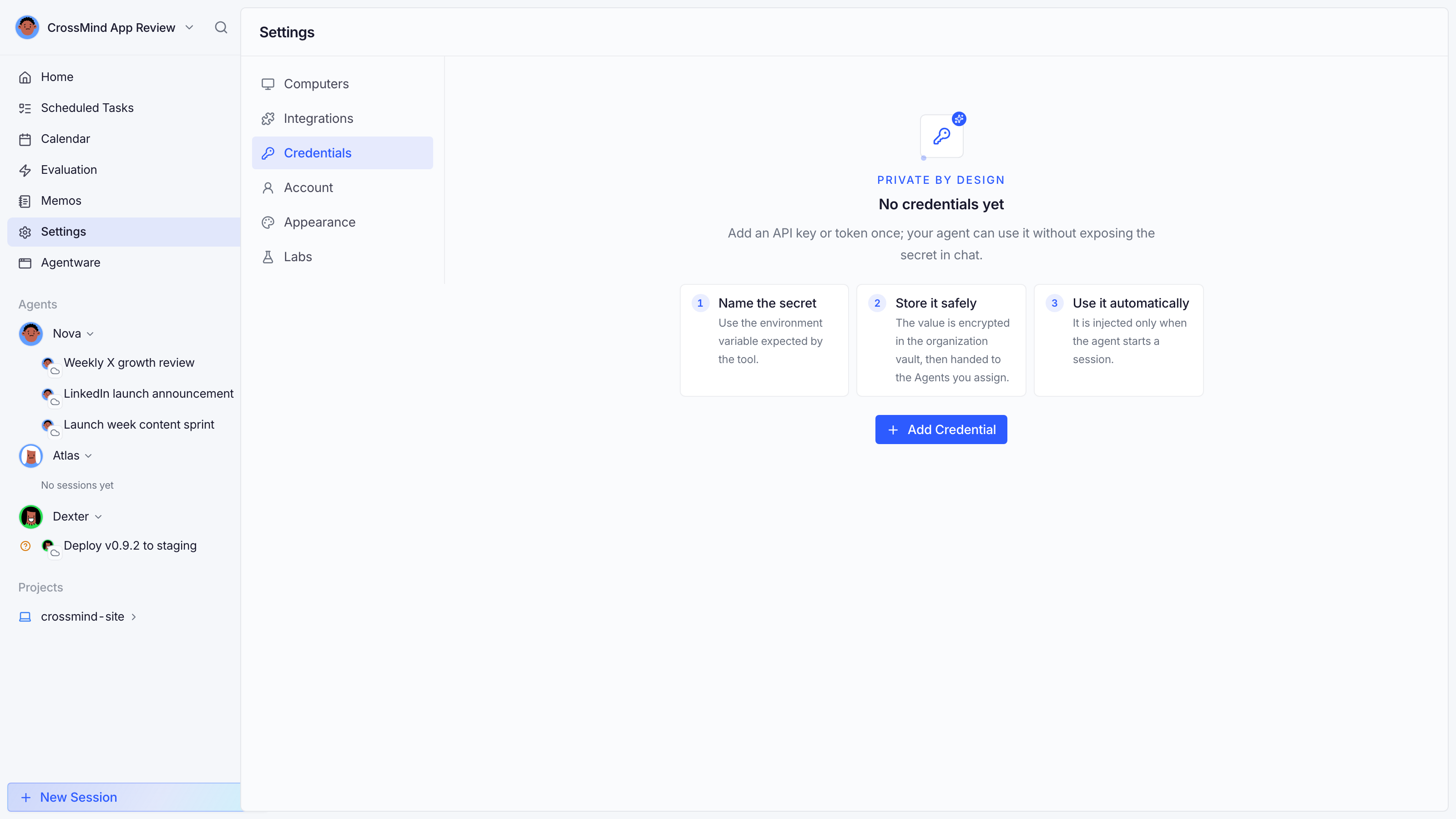
Task: Toggle the Atlas agent chevron
Action: pos(88,456)
